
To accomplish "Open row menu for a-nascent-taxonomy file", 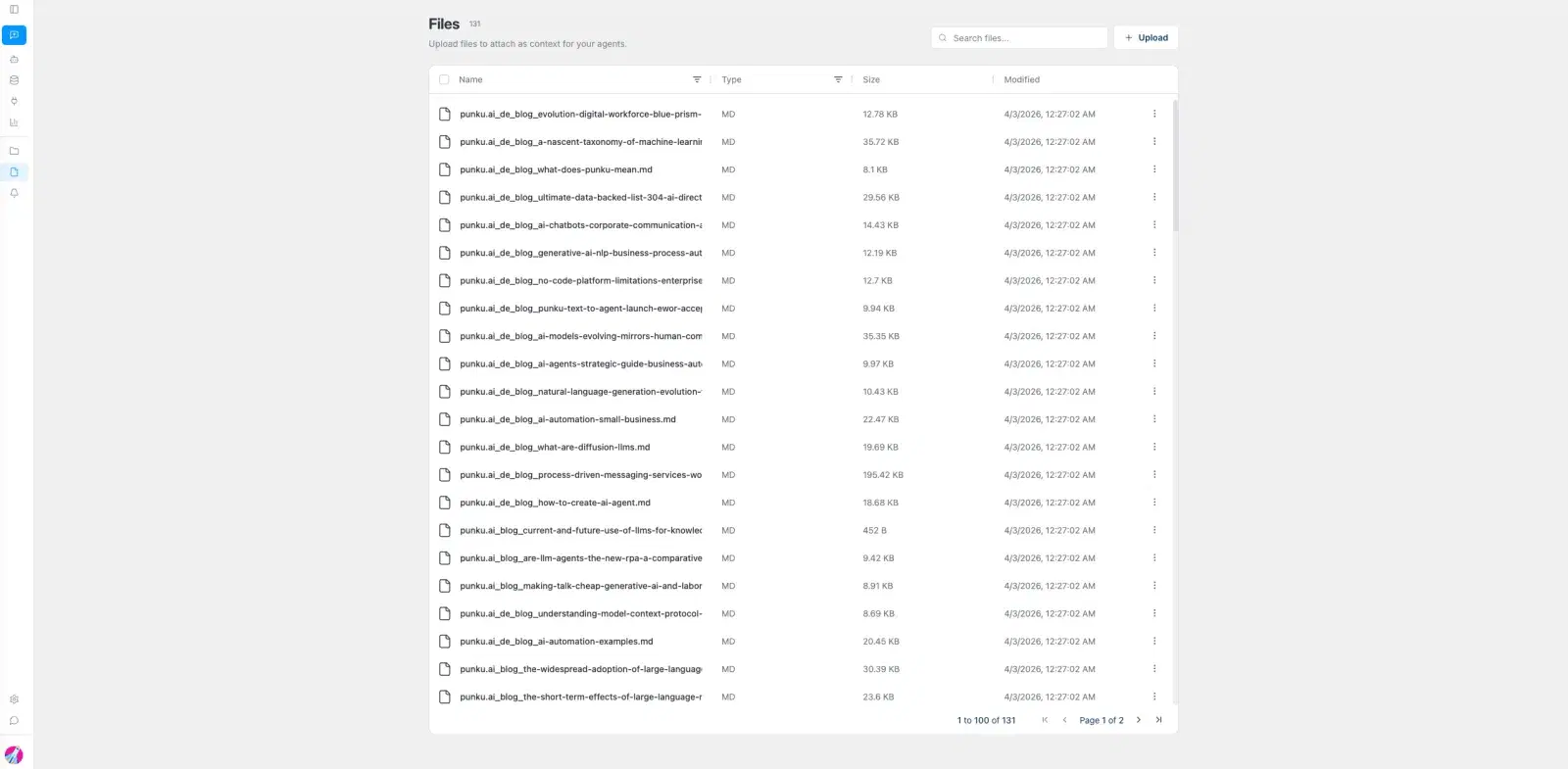I will point(1154,142).
